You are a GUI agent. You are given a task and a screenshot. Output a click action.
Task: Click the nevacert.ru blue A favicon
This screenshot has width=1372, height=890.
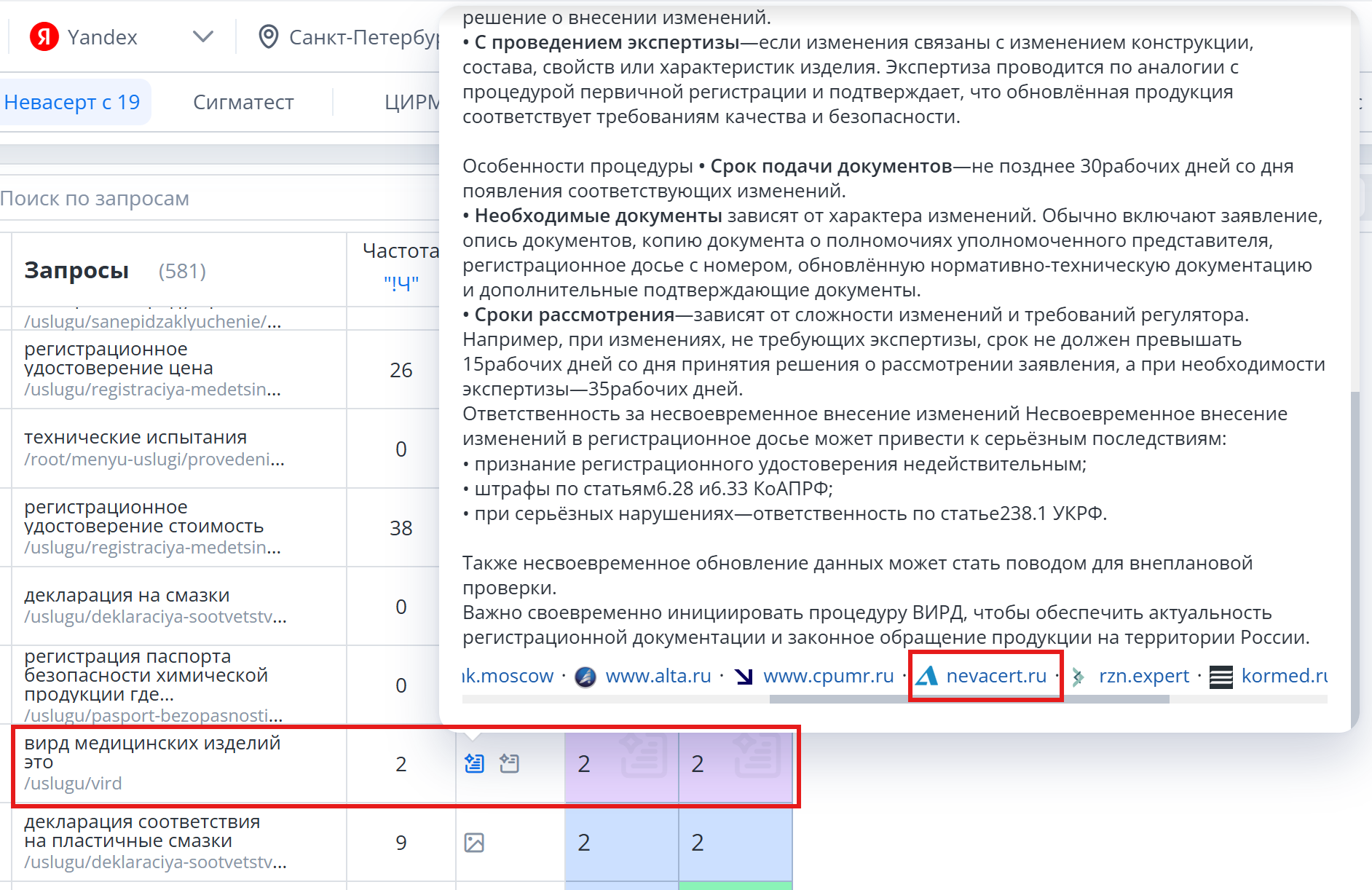[x=926, y=677]
